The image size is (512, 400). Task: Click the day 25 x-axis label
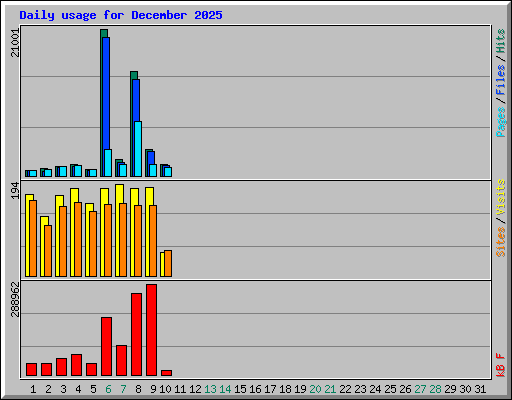(390, 389)
